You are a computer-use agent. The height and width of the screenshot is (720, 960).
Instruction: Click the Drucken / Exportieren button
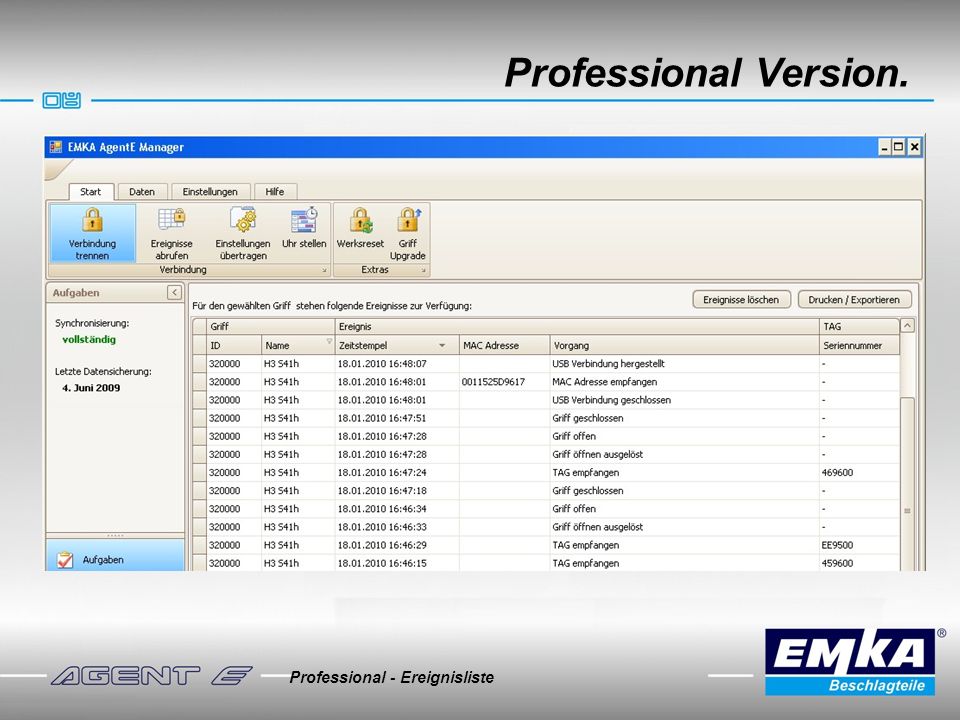854,300
